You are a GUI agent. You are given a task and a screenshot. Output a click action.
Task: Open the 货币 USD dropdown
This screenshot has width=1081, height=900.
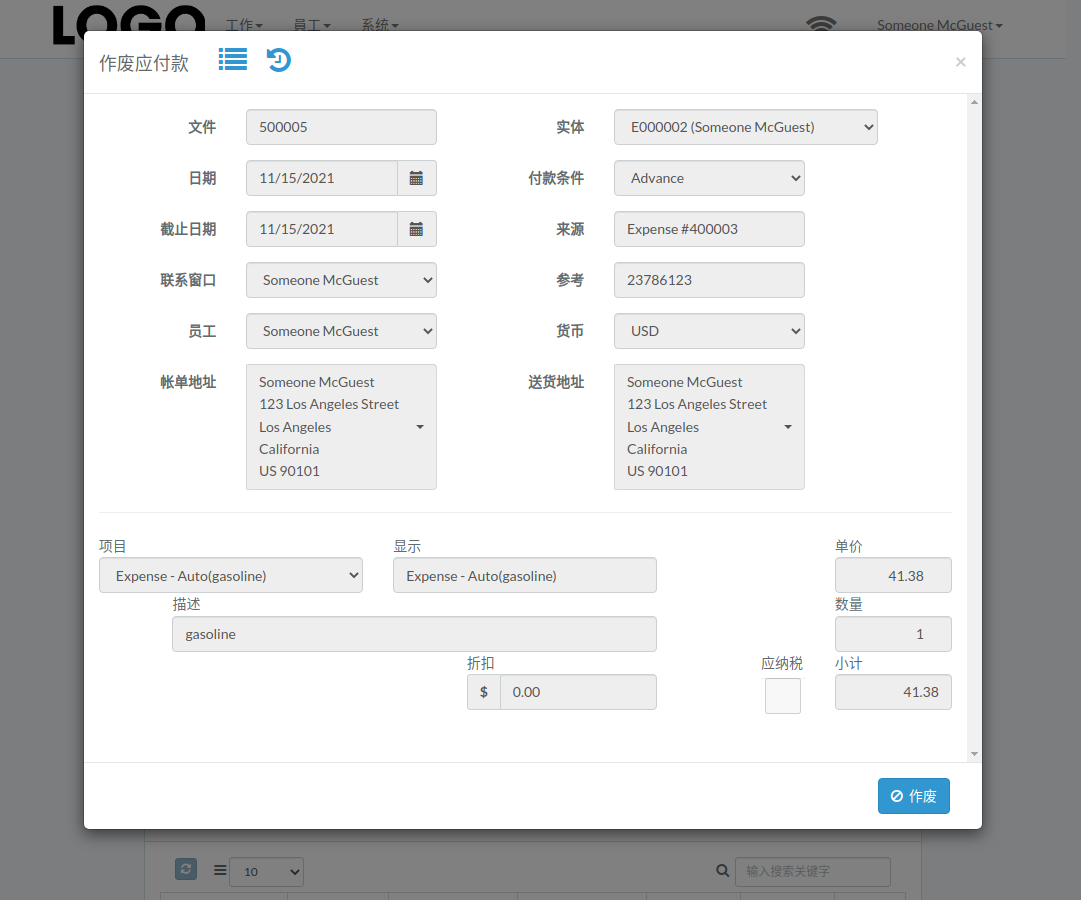click(709, 331)
